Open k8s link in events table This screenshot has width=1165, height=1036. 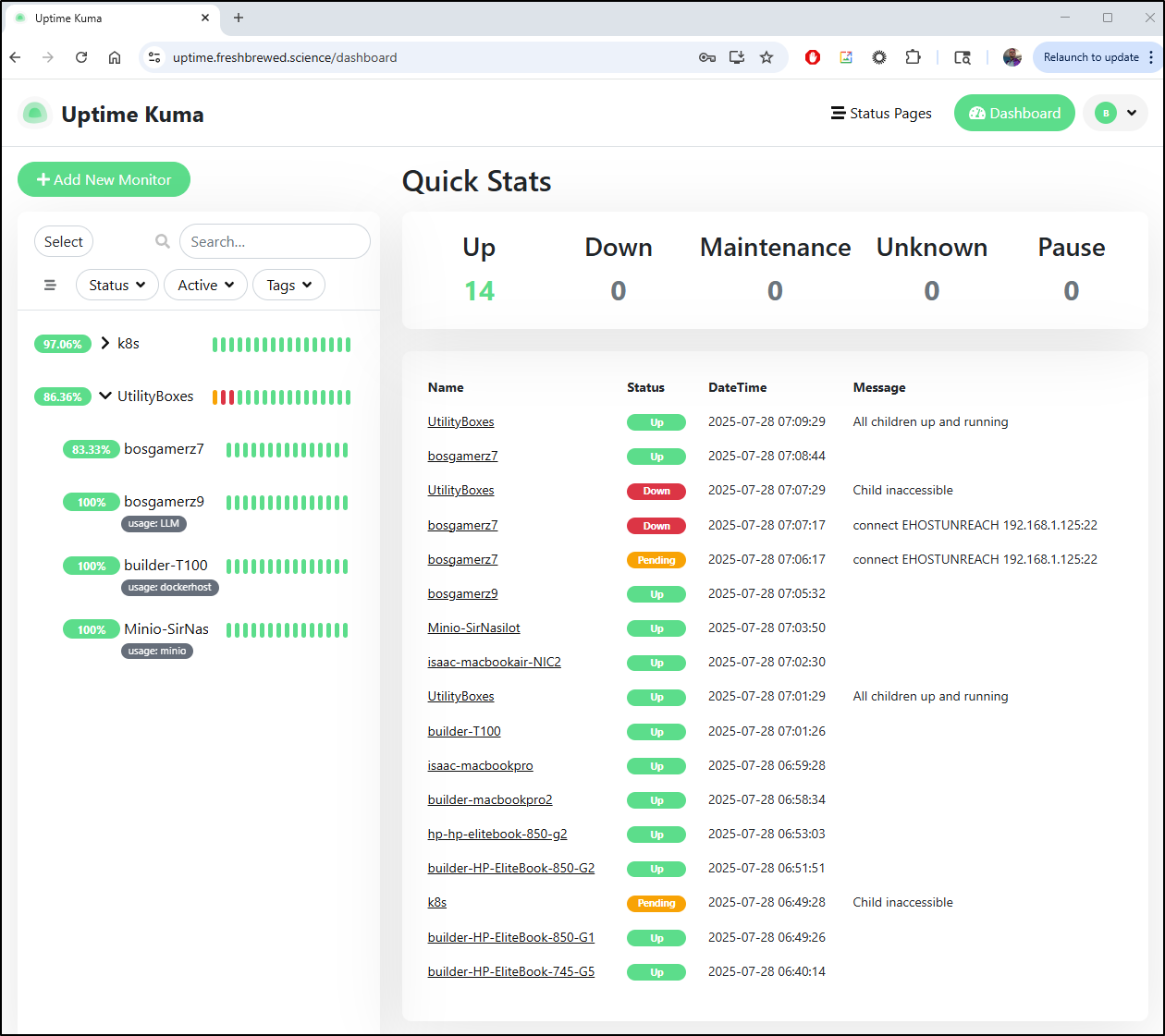437,902
